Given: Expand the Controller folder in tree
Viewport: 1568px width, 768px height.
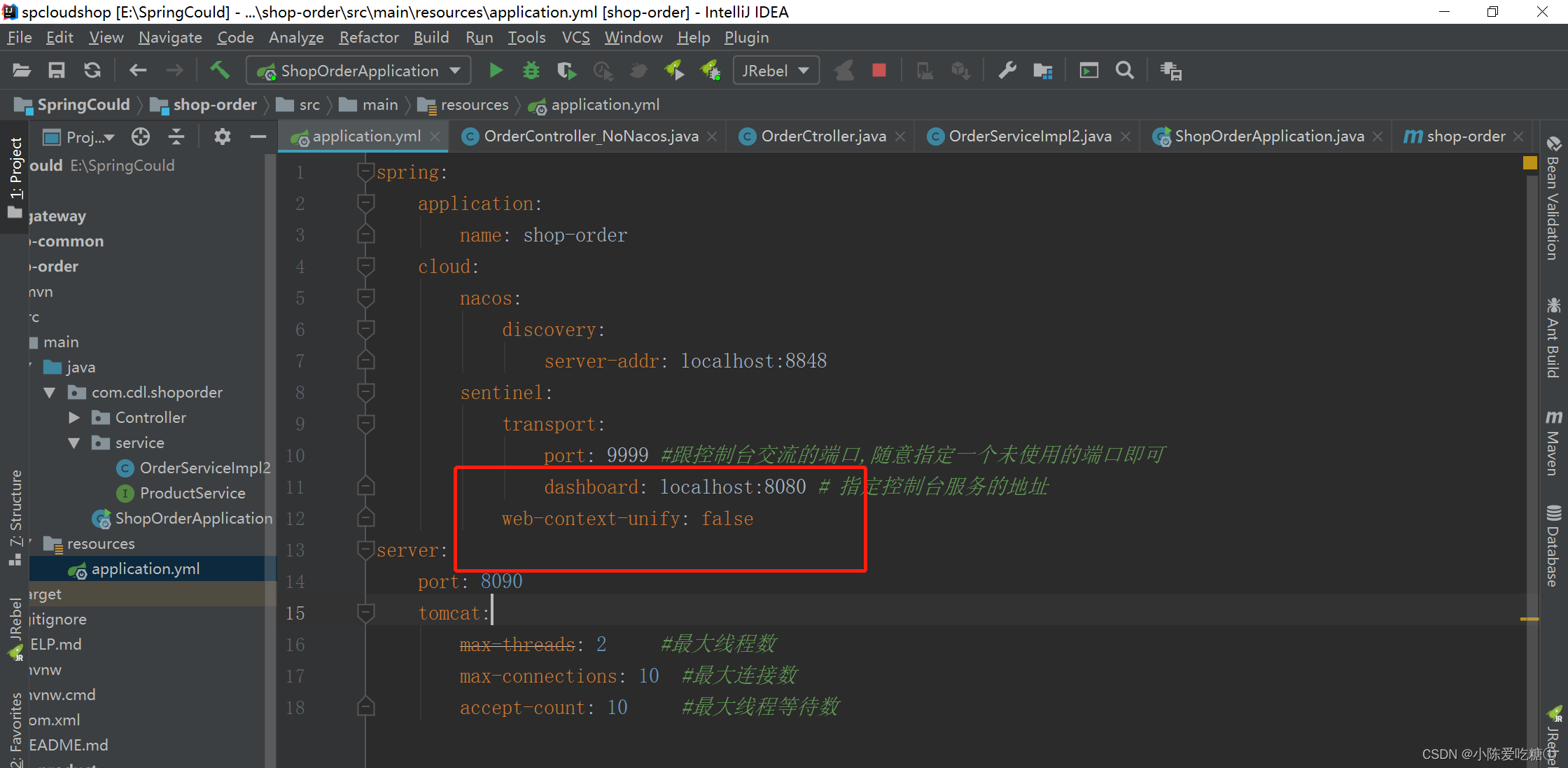Looking at the screenshot, I should pos(74,418).
